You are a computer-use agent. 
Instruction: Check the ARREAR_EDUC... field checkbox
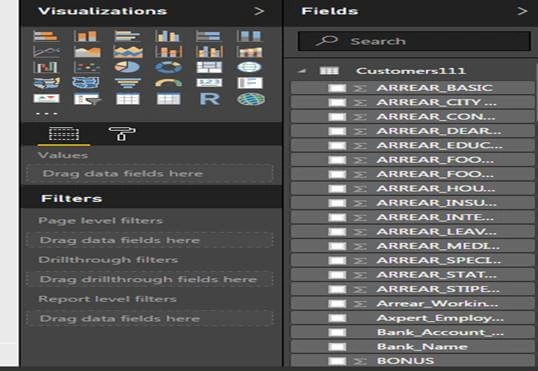tap(337, 146)
